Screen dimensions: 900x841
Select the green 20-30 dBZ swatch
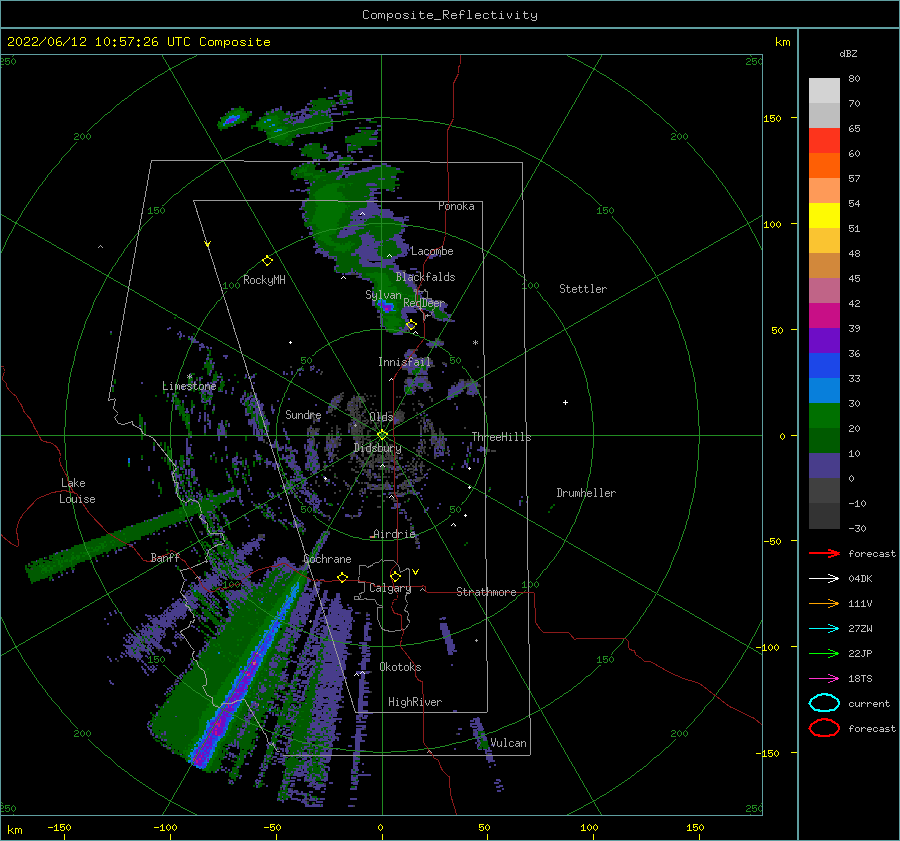coord(824,416)
